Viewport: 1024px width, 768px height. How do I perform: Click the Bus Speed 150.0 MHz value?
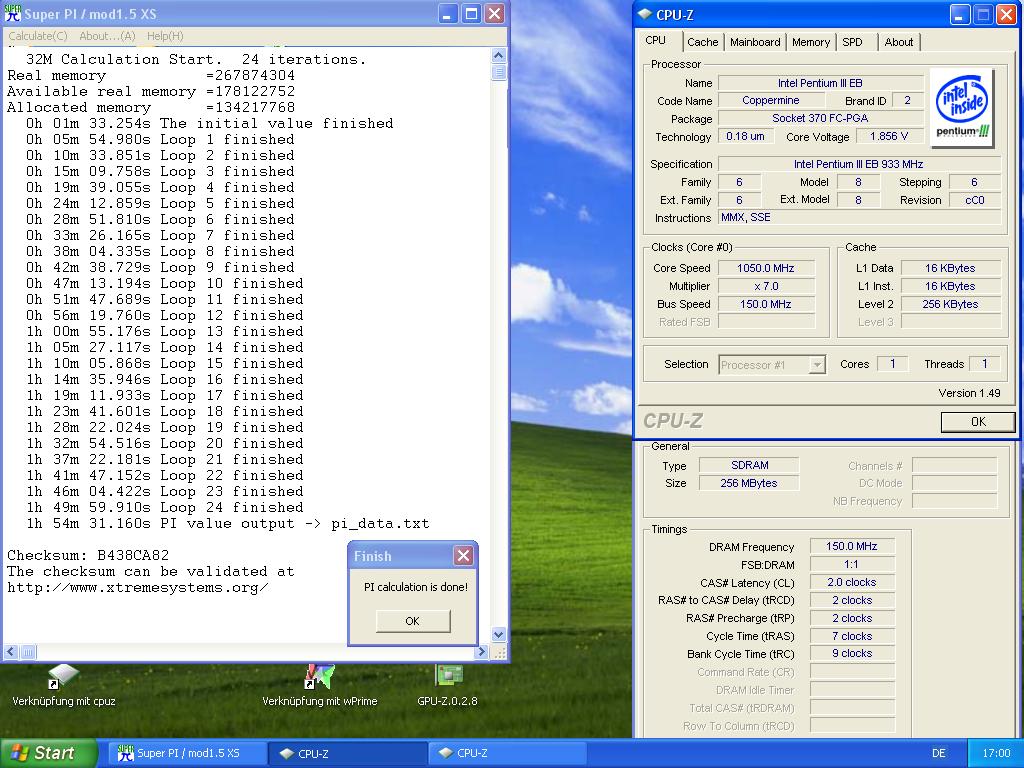pos(765,304)
